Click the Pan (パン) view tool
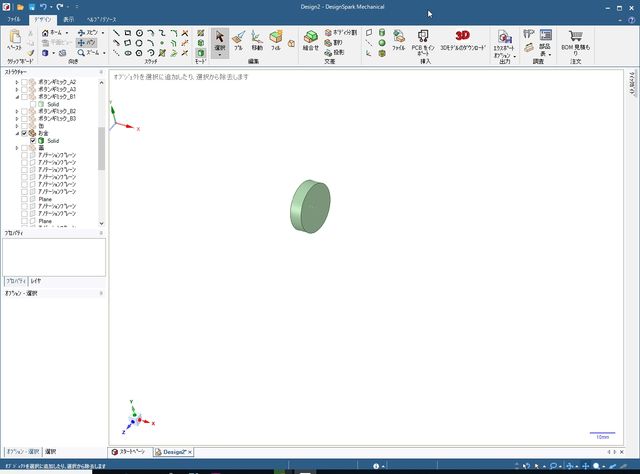 tap(86, 42)
